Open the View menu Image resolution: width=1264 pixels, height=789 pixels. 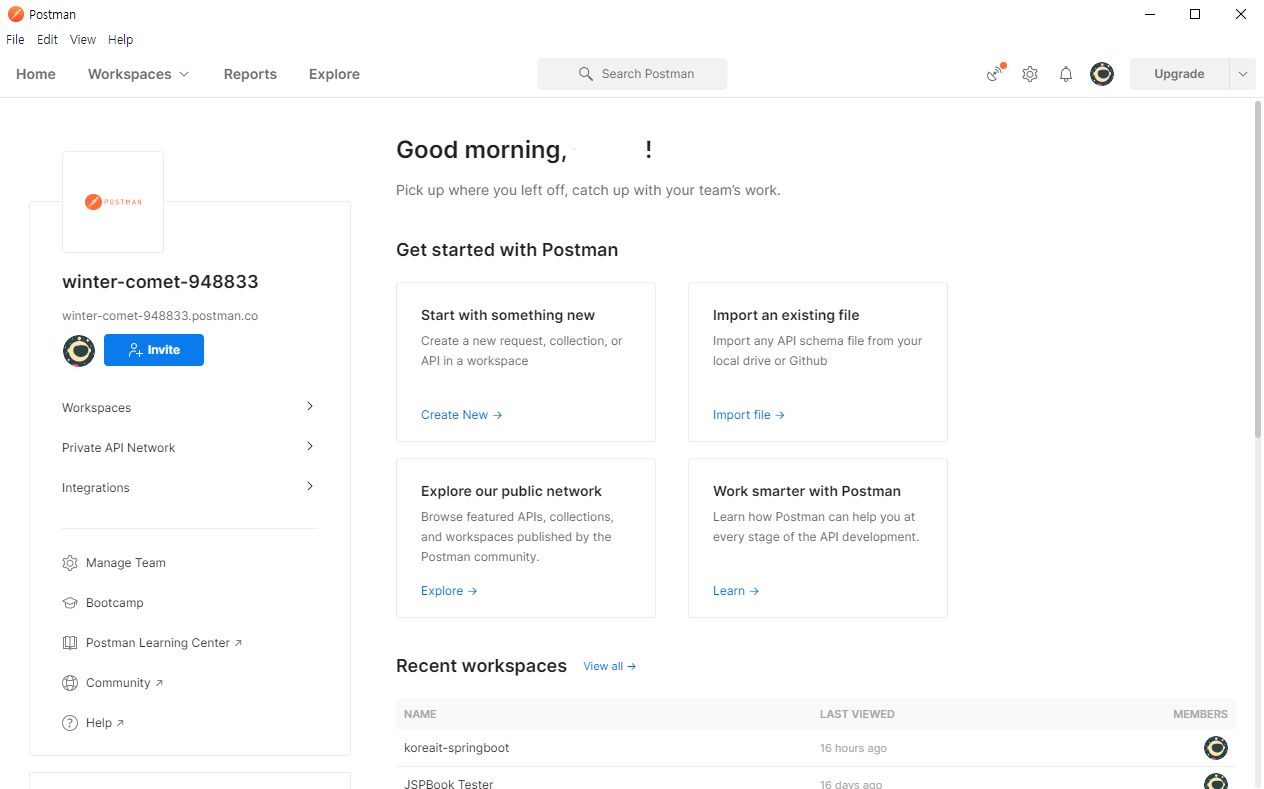83,40
